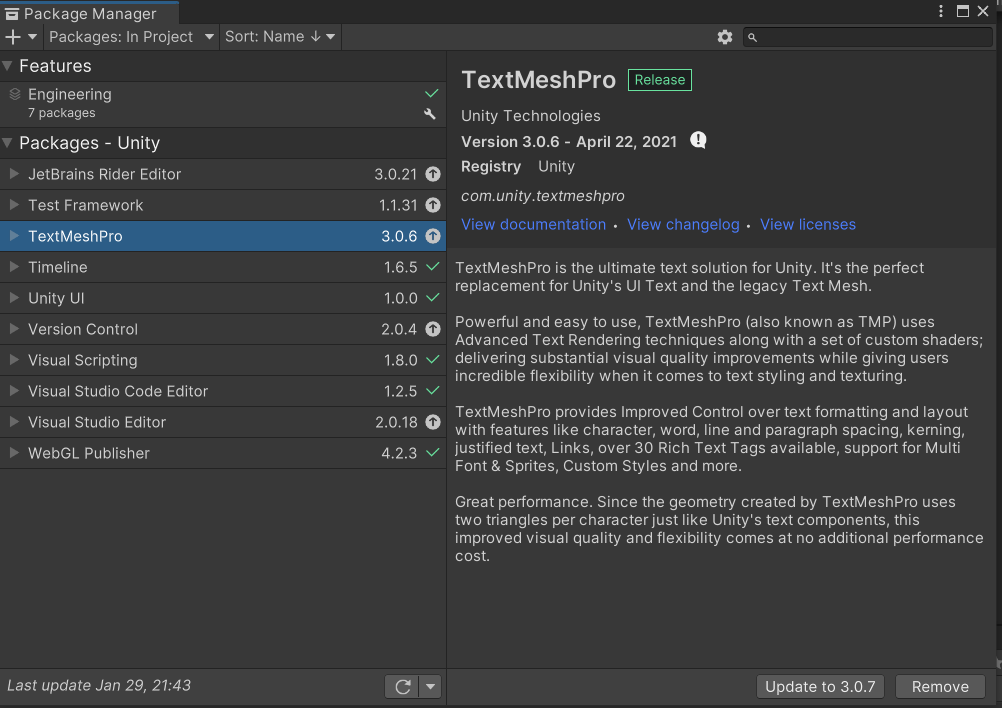The width and height of the screenshot is (1002, 708).
Task: Click the Engineering installed checkmark
Action: 432,93
